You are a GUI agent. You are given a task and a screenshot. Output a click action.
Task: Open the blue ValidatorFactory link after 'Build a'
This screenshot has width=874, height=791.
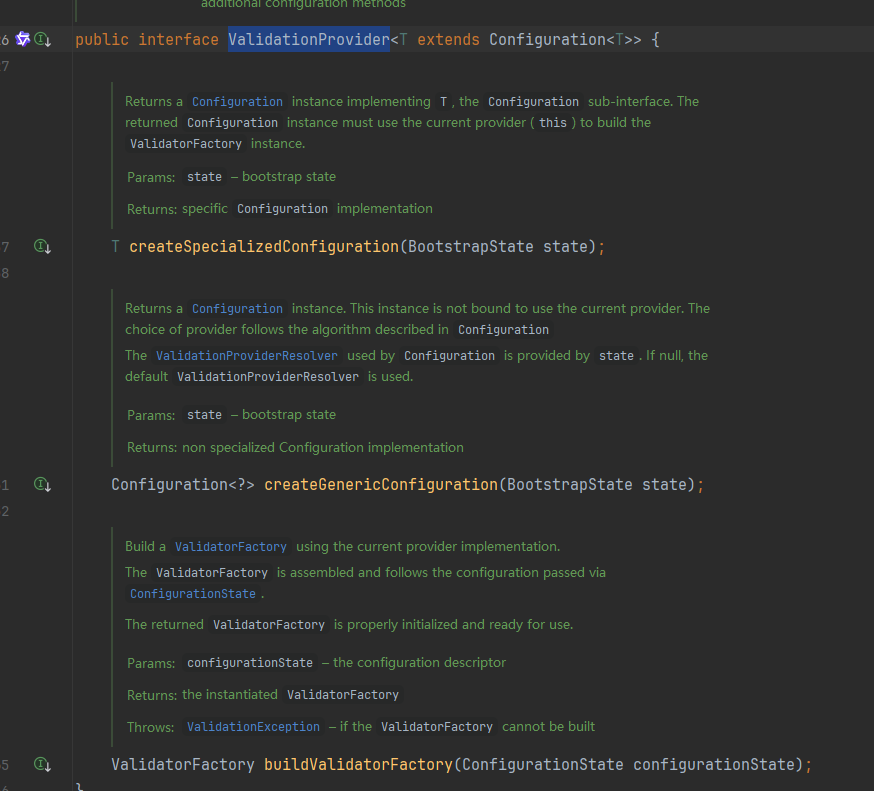tap(231, 546)
